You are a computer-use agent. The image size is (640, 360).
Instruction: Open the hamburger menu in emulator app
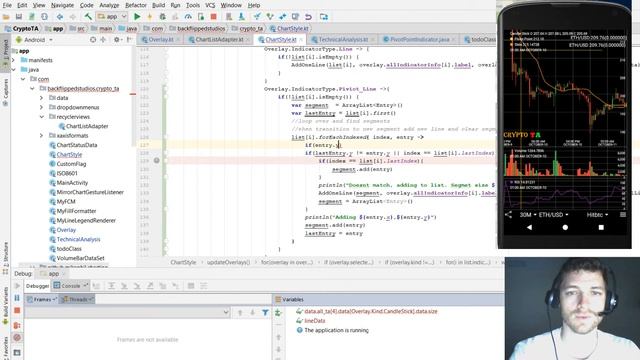pyautogui.click(x=623, y=214)
